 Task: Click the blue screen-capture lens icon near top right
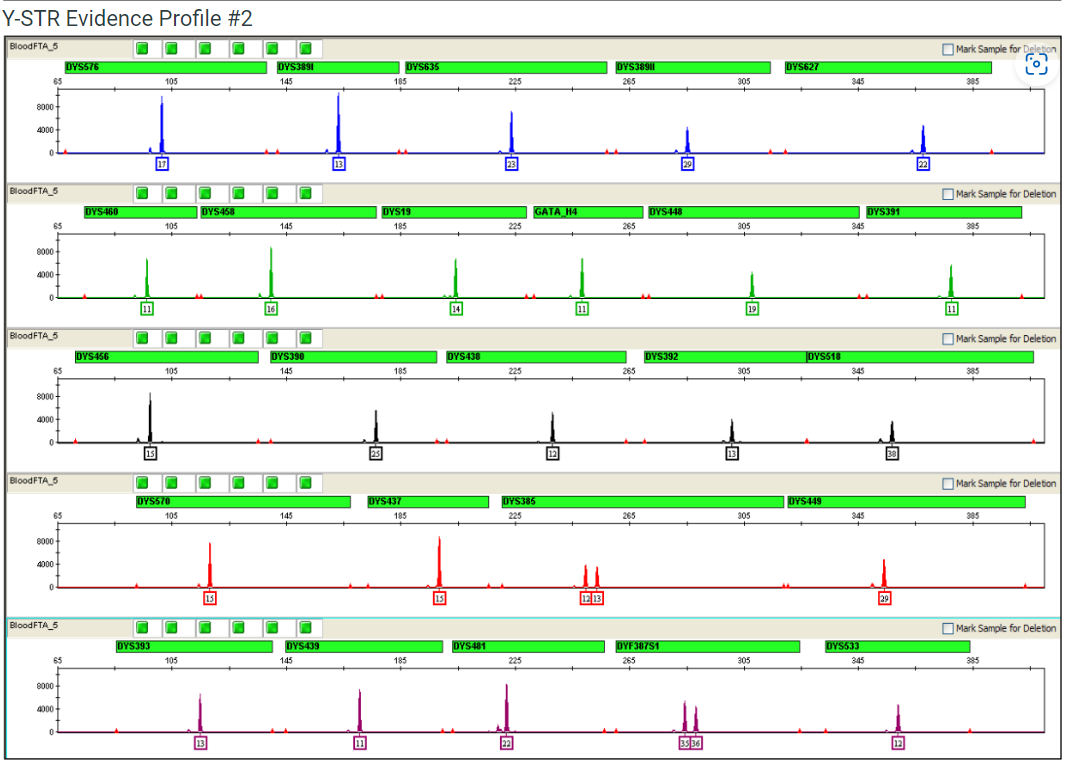click(x=1037, y=63)
